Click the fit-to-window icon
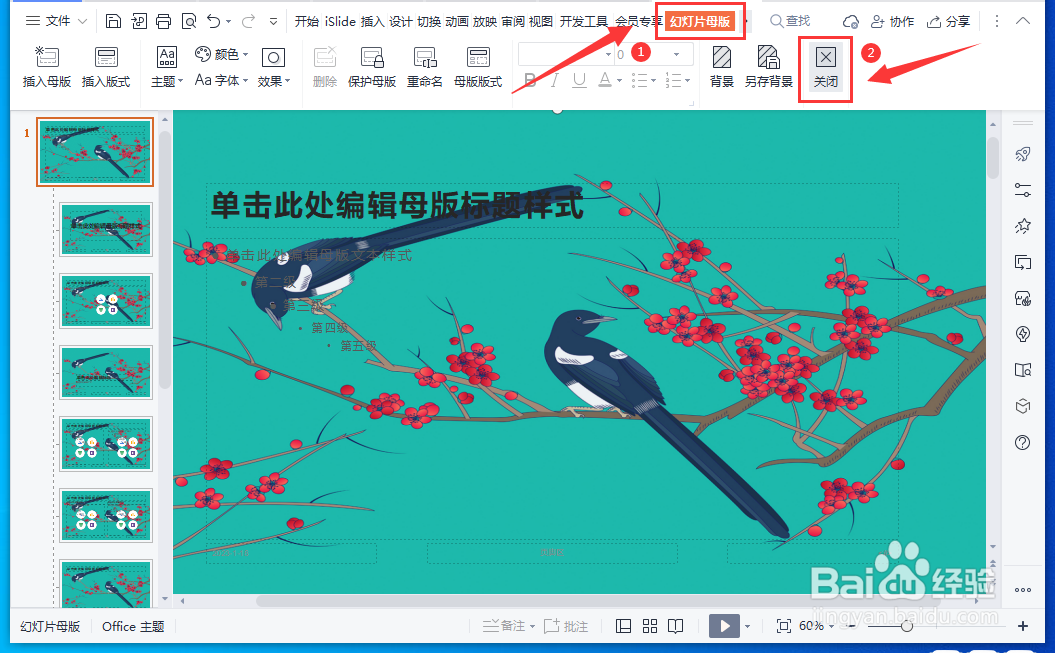Screen dimensions: 1055x653 point(784,626)
